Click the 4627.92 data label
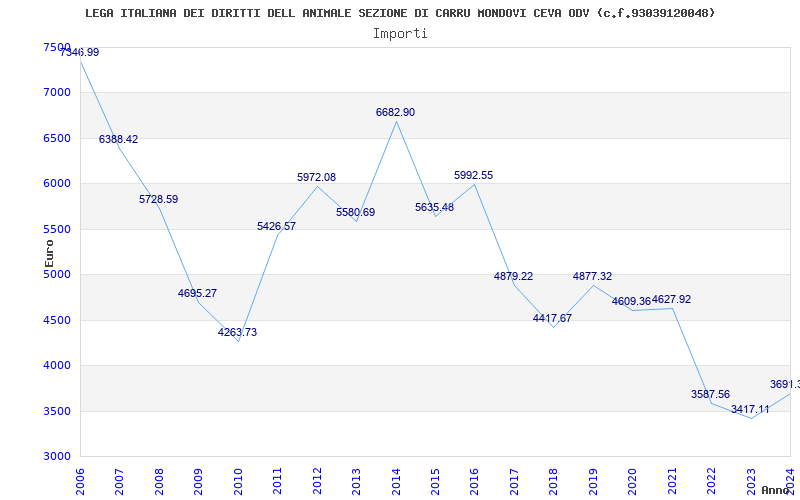 click(671, 299)
